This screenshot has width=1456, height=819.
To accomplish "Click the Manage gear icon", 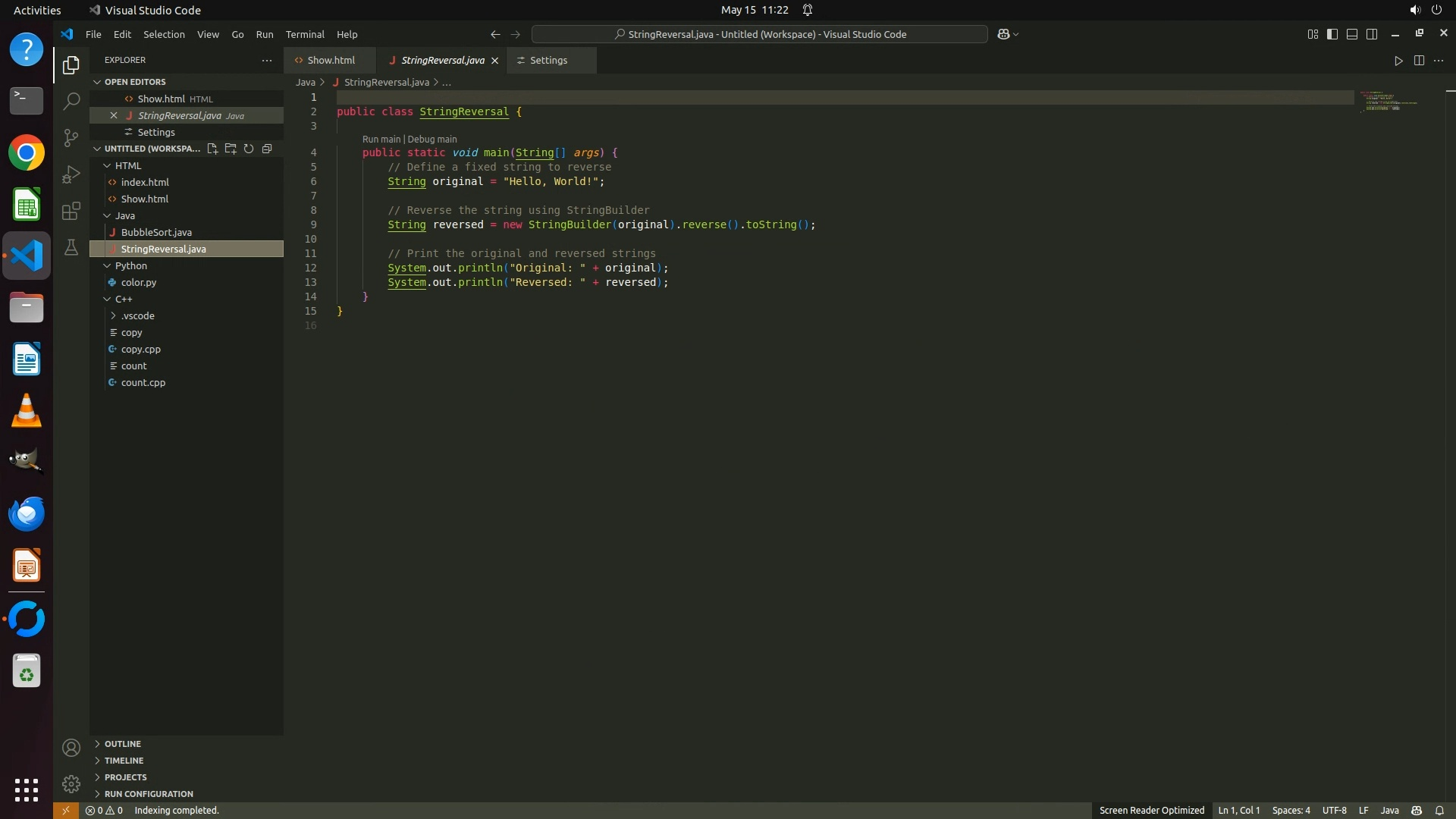I will tap(71, 783).
